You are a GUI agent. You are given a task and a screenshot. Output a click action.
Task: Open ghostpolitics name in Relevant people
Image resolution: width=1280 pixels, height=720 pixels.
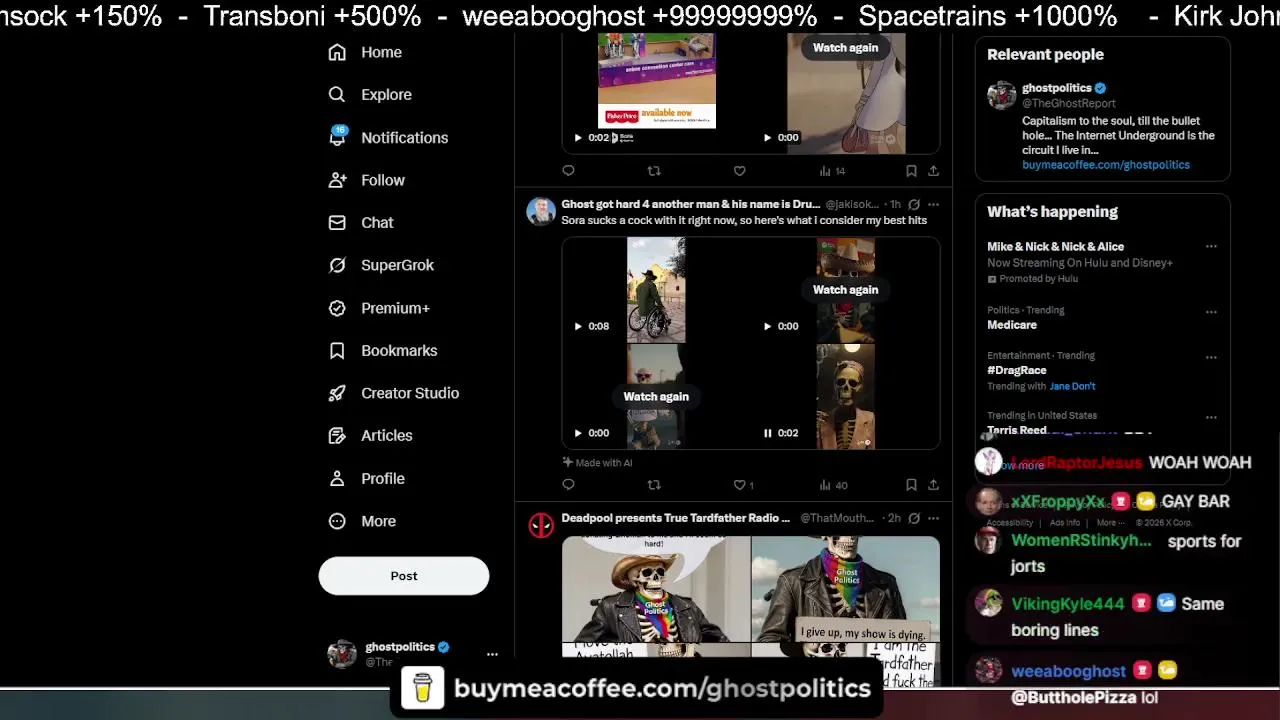pos(1056,88)
